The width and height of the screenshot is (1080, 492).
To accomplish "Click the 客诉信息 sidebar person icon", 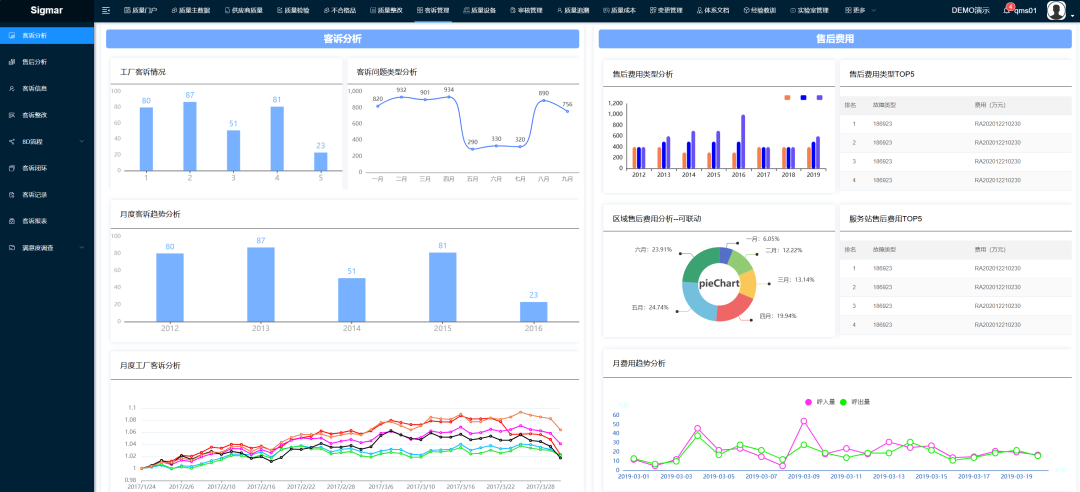I will tap(12, 88).
